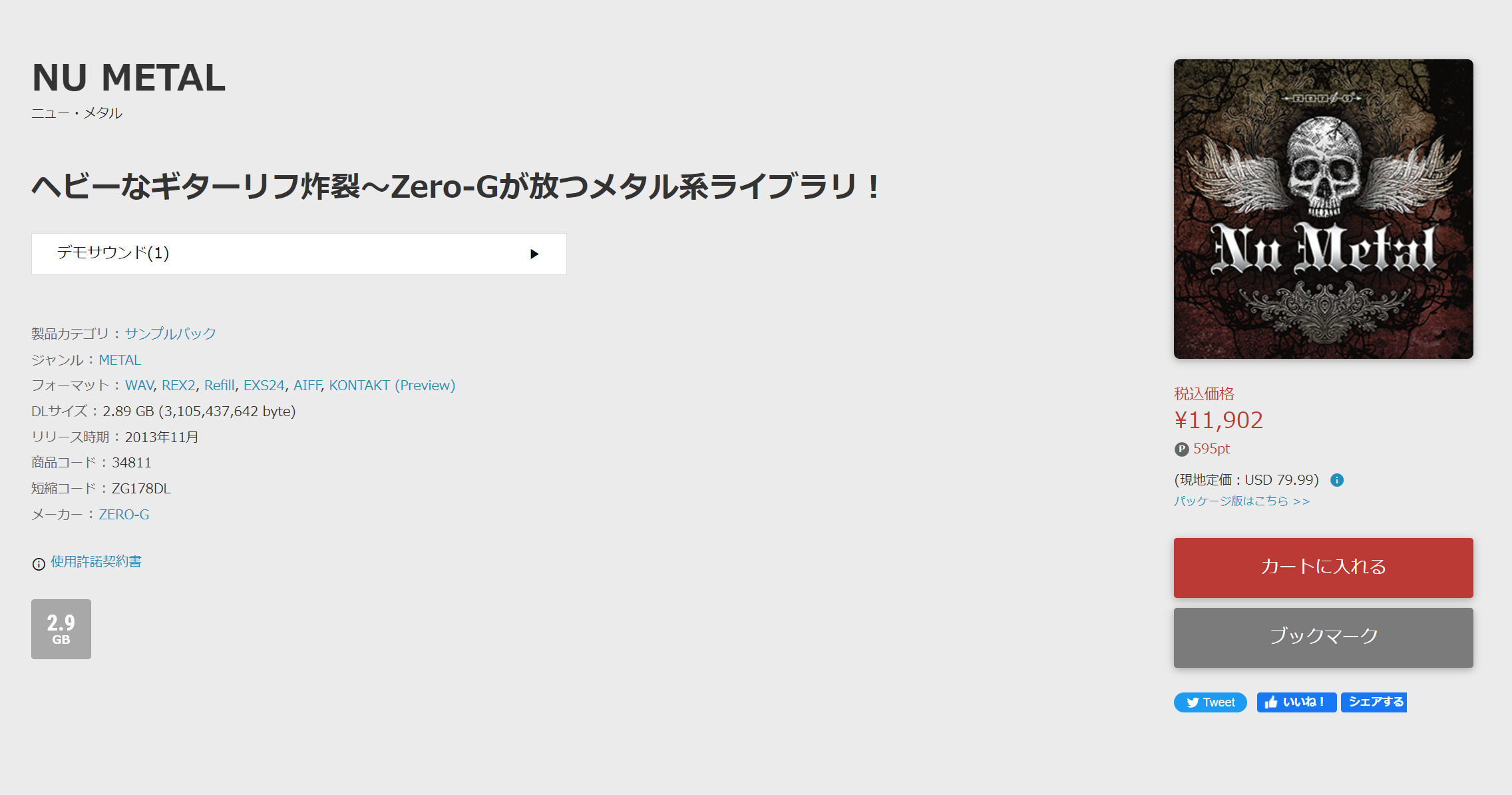This screenshot has height=795, width=1512.
Task: Click the blue info icon beside USD 79.99
Action: point(1336,480)
